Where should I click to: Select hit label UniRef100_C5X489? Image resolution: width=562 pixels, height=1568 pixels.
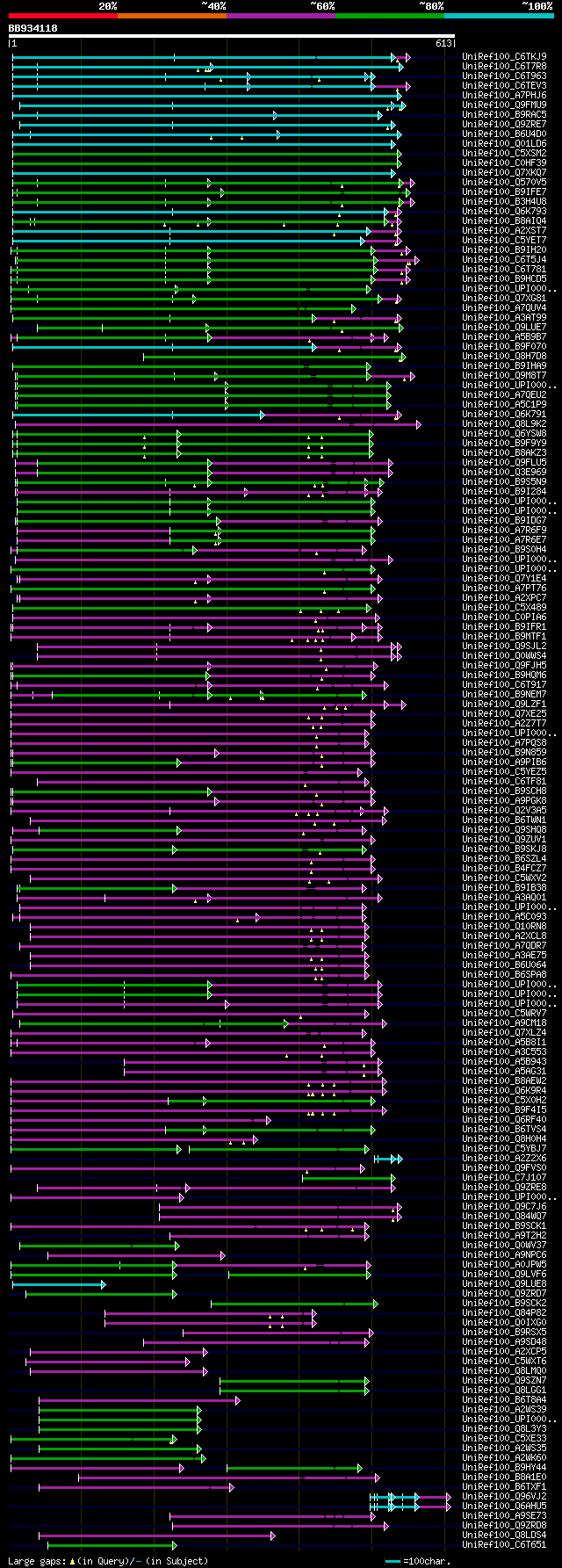coord(504,607)
